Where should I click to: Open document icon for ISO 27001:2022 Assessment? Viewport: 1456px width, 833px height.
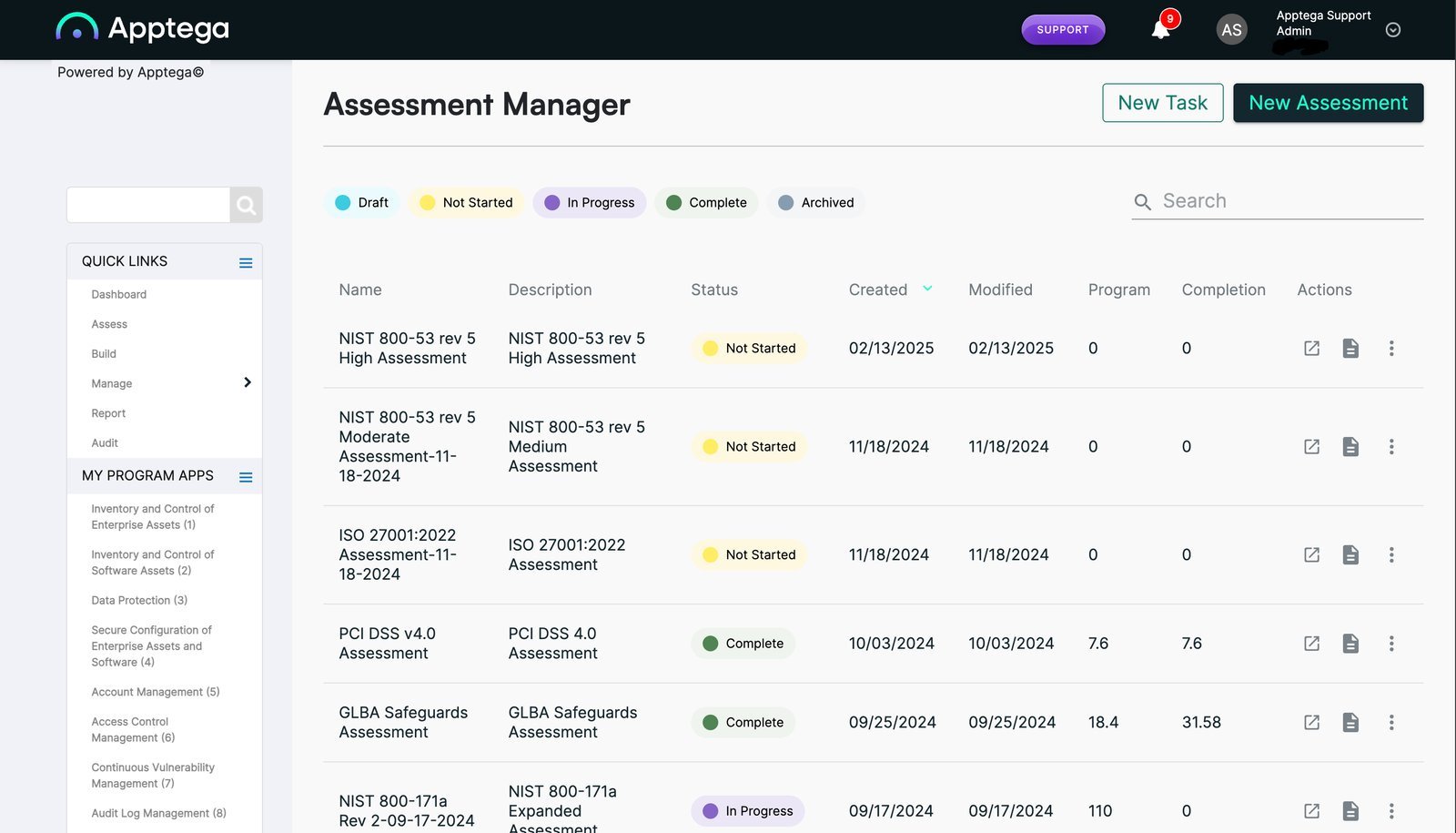pyautogui.click(x=1350, y=554)
